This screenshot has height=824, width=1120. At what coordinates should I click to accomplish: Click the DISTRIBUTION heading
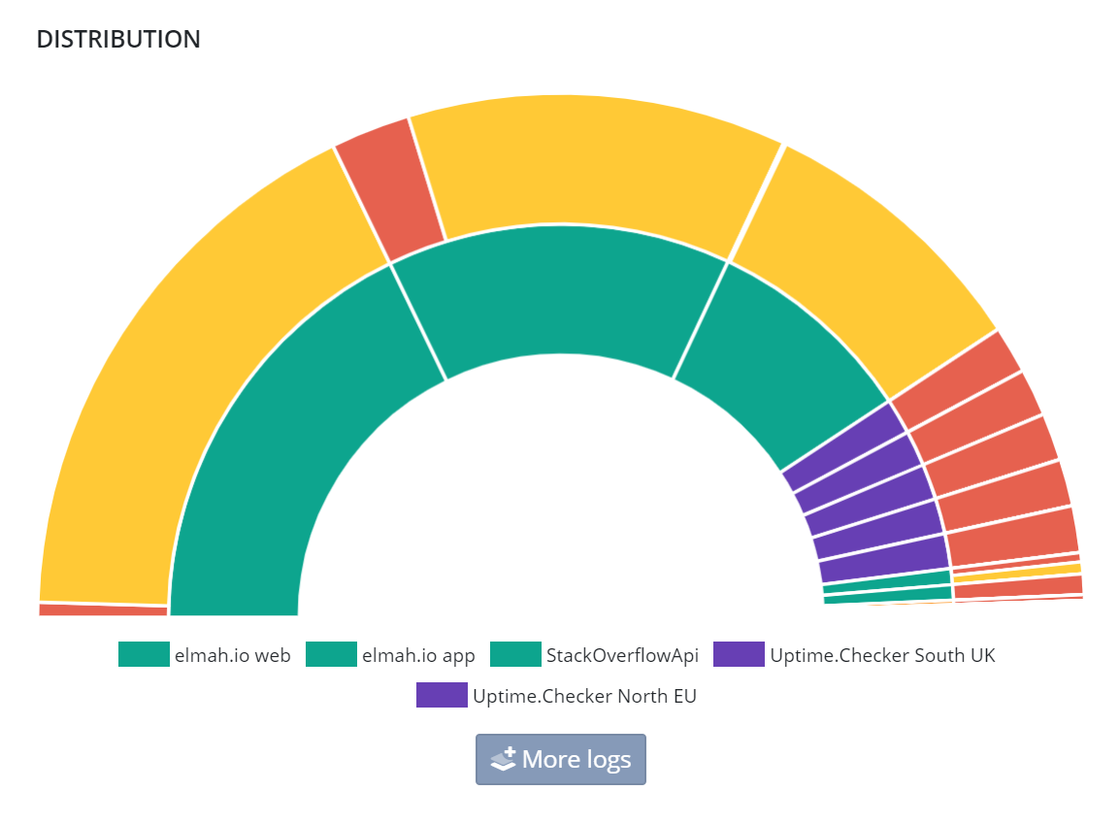pyautogui.click(x=119, y=39)
